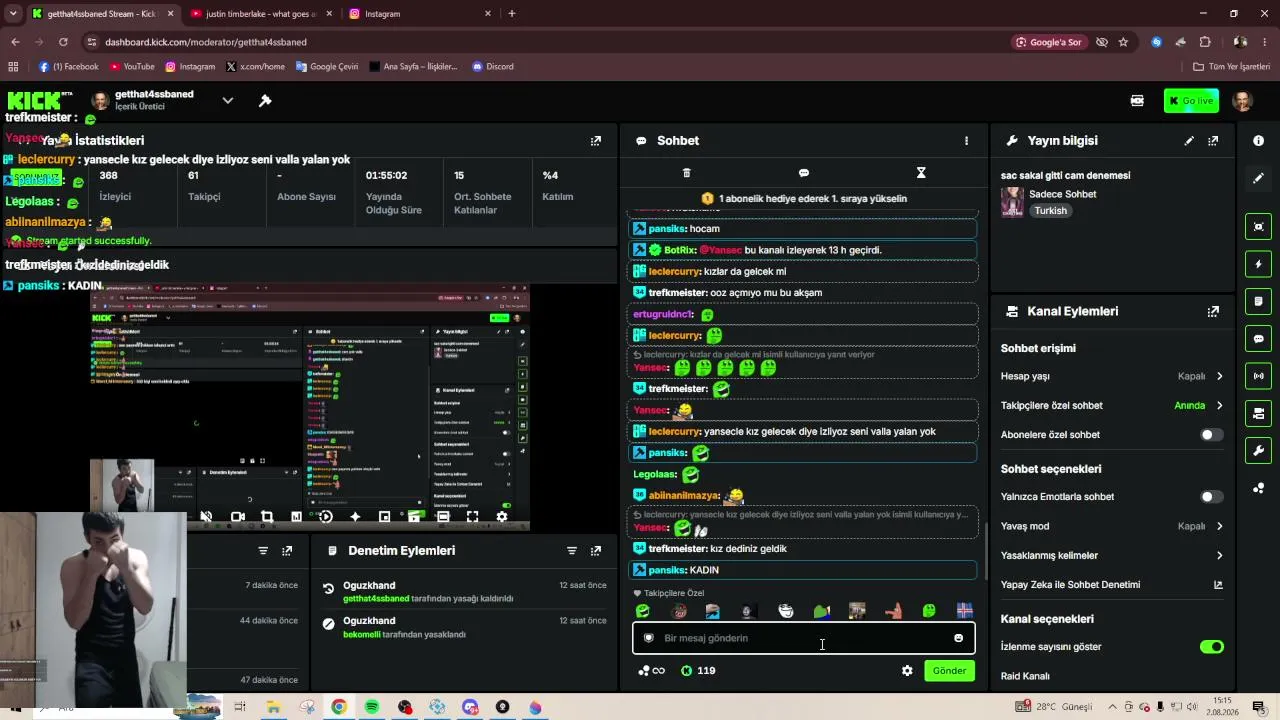Toggle the stream preview sidebar icon

point(1258,226)
